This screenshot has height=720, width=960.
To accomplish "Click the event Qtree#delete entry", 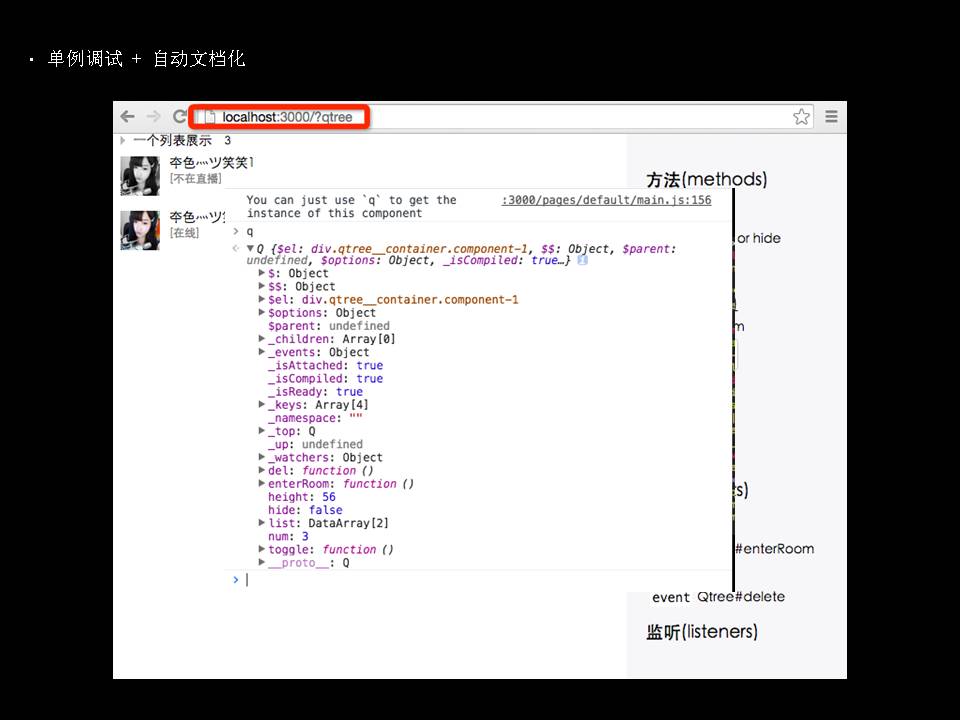I will pos(718,597).
